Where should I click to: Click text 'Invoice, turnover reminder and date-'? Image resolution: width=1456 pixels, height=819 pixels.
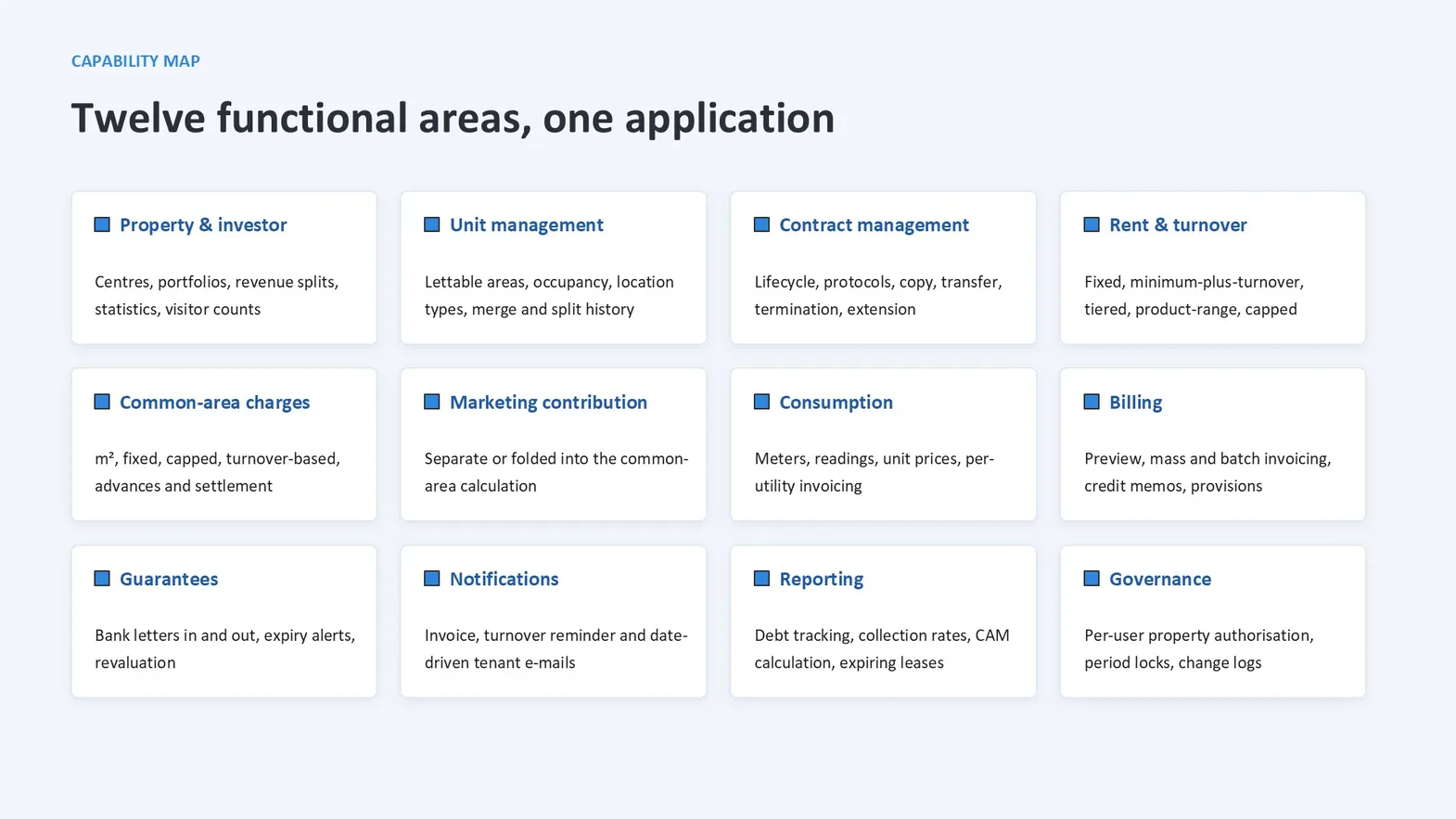[556, 636]
